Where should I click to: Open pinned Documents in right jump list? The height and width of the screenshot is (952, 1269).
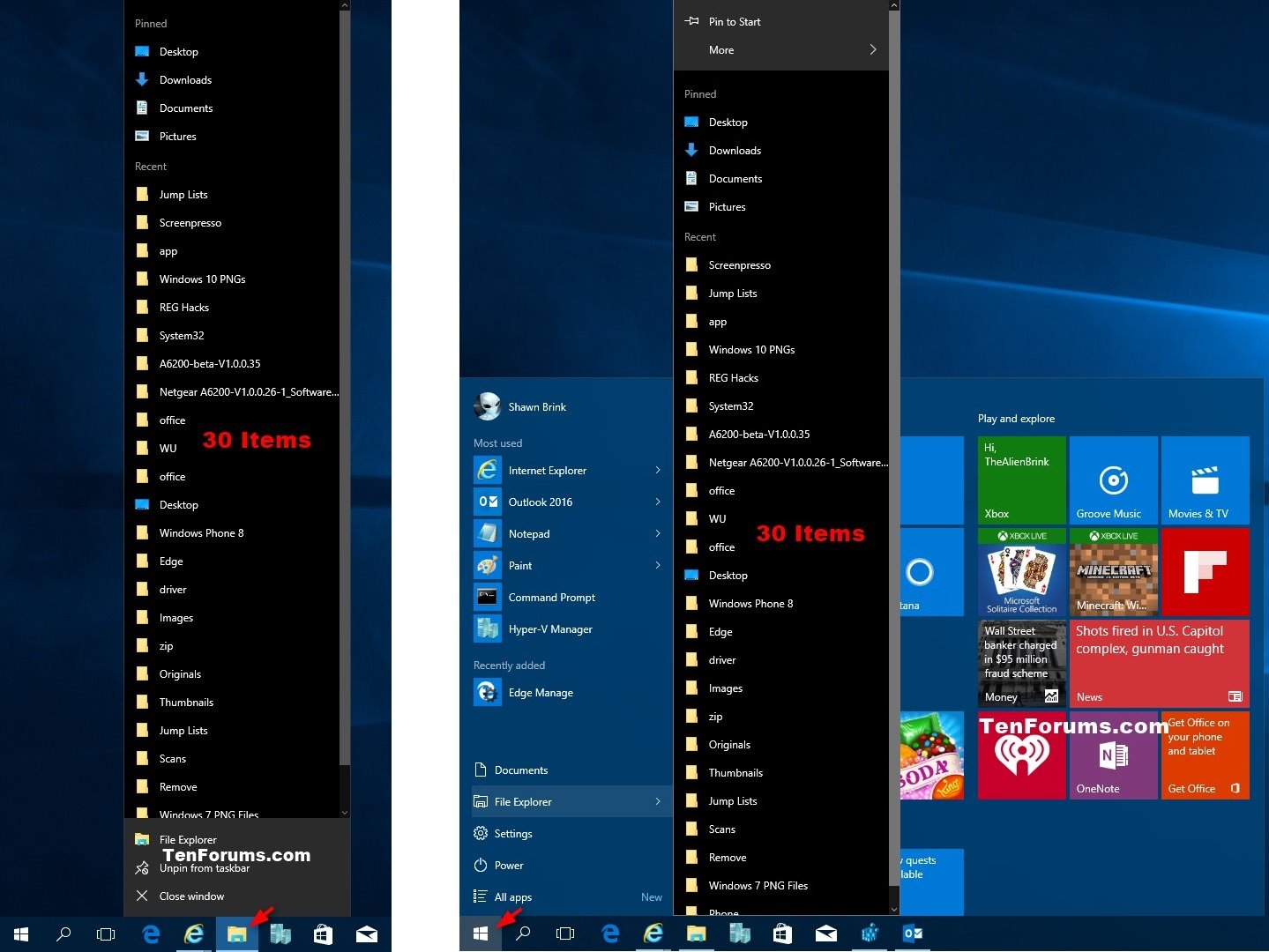[780, 179]
